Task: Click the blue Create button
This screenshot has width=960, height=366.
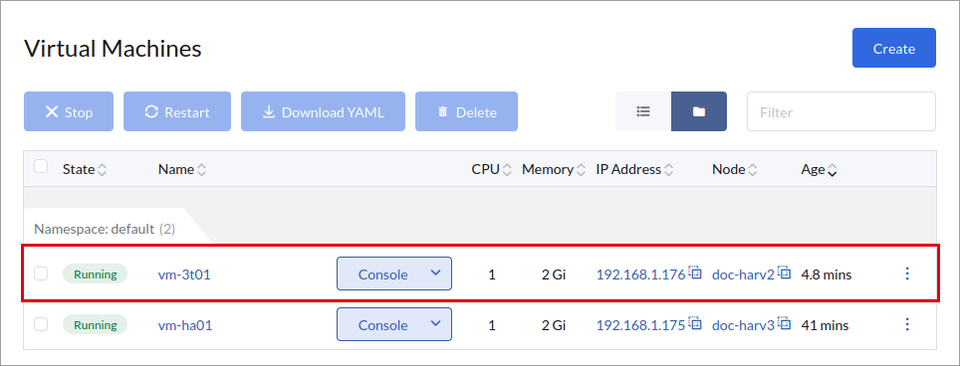Action: [x=894, y=48]
